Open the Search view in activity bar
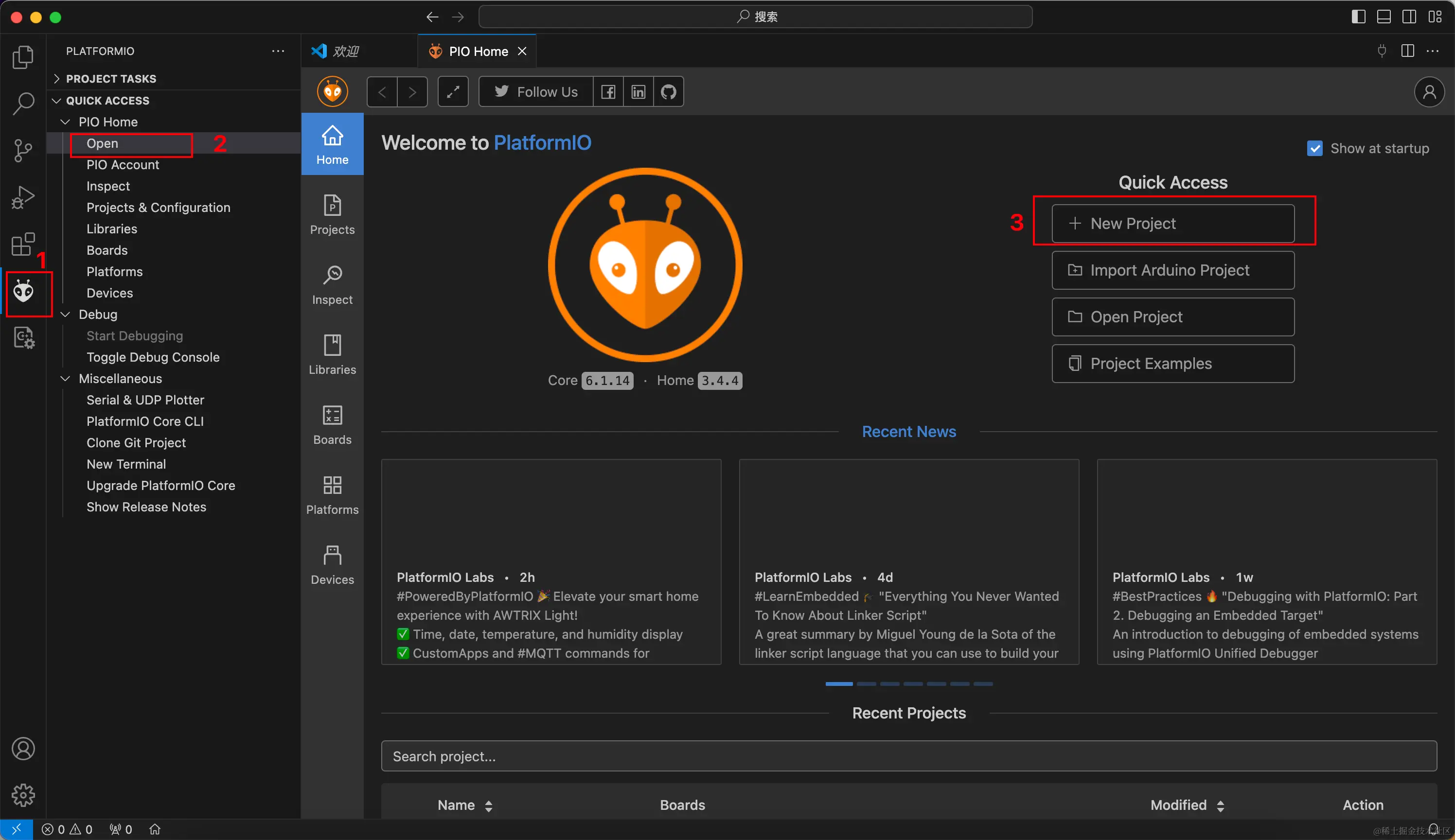The height and width of the screenshot is (840, 1455). coord(23,103)
